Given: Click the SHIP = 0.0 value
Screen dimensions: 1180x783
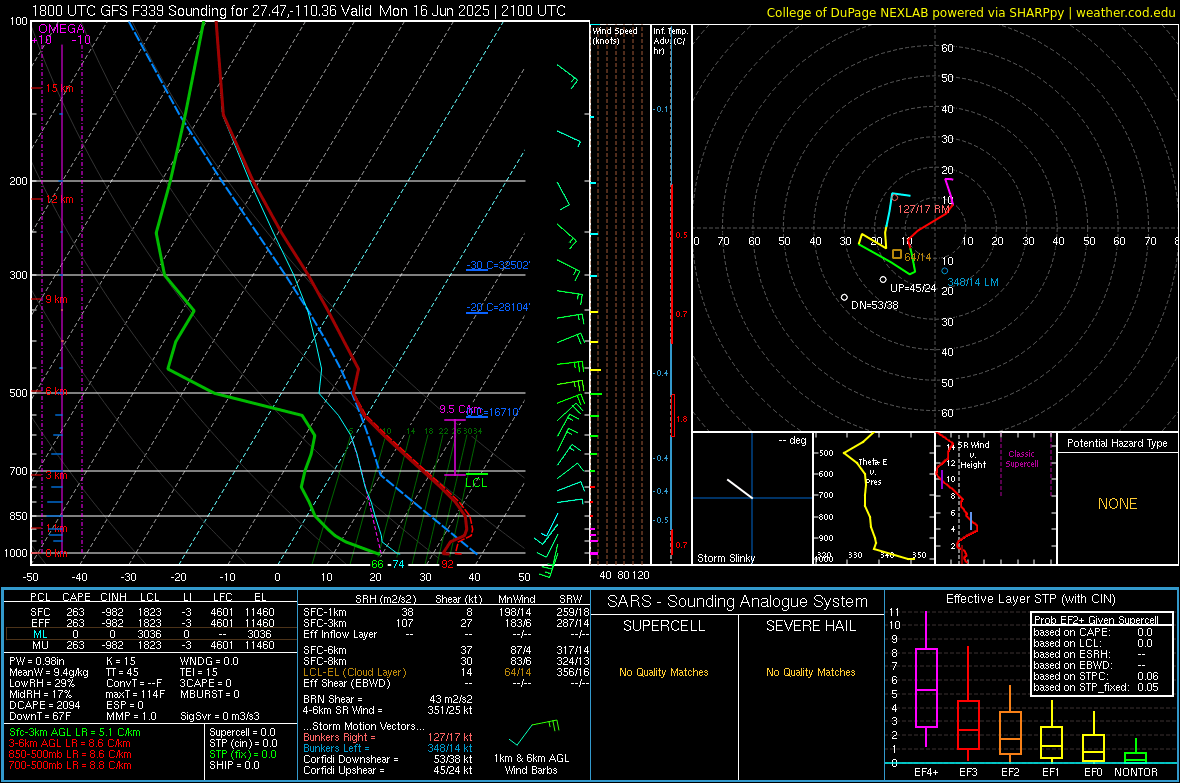Looking at the screenshot, I should pos(234,765).
